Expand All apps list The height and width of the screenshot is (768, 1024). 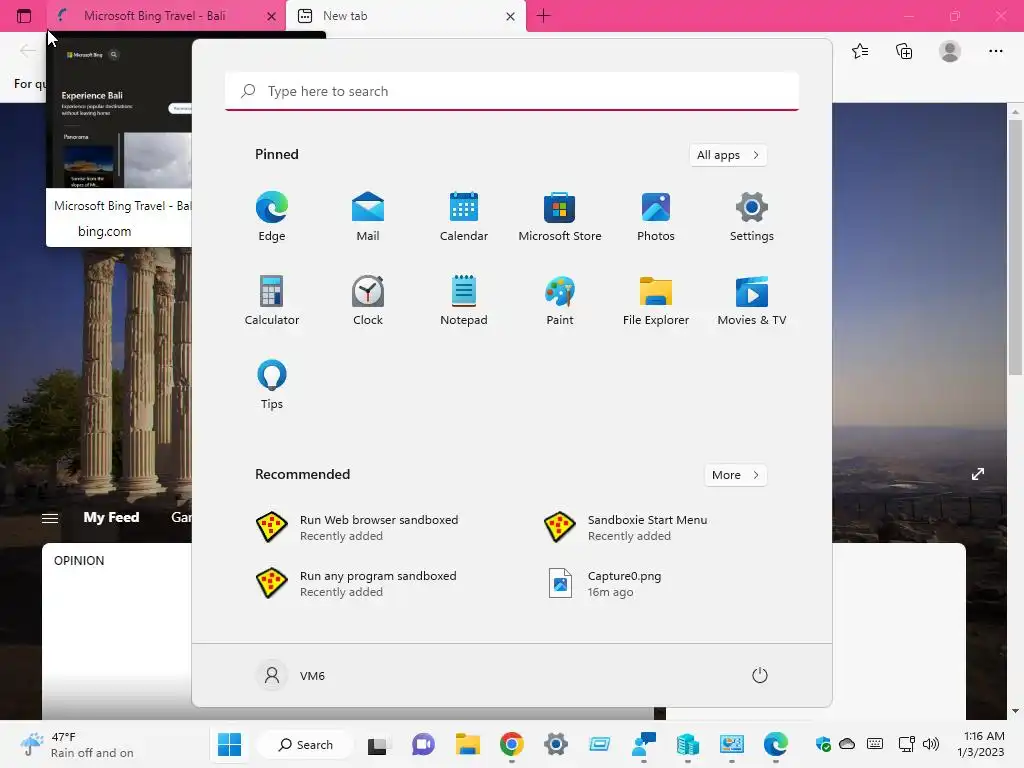pos(728,155)
